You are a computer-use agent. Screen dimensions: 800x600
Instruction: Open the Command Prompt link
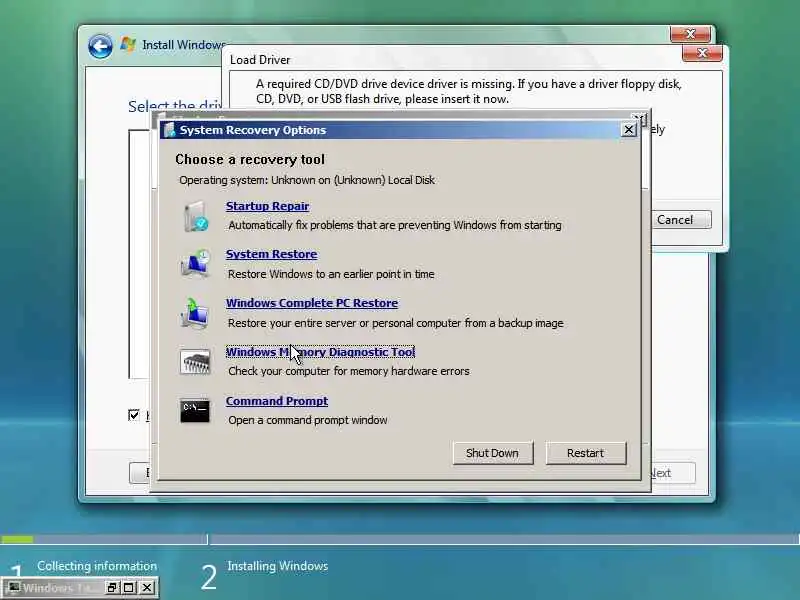click(x=277, y=401)
